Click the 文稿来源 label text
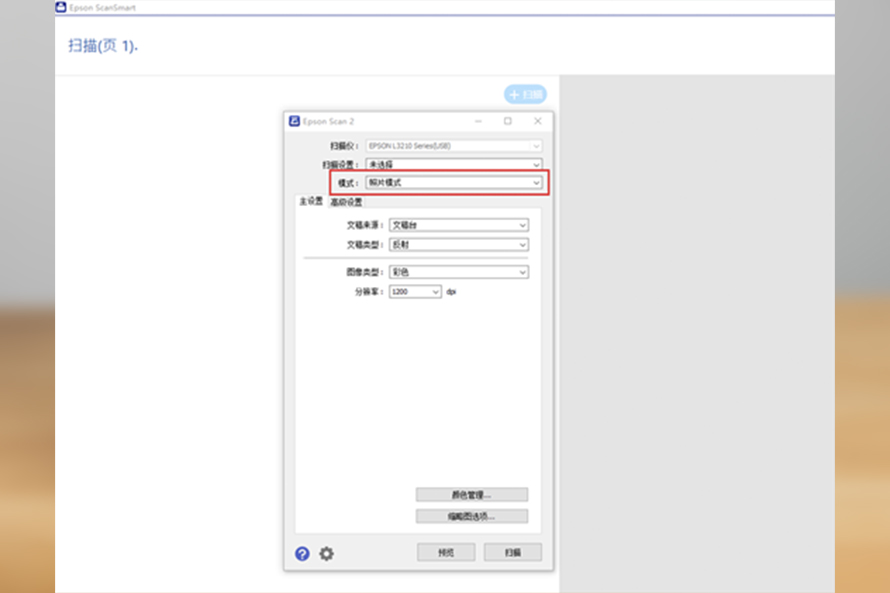 [x=365, y=225]
